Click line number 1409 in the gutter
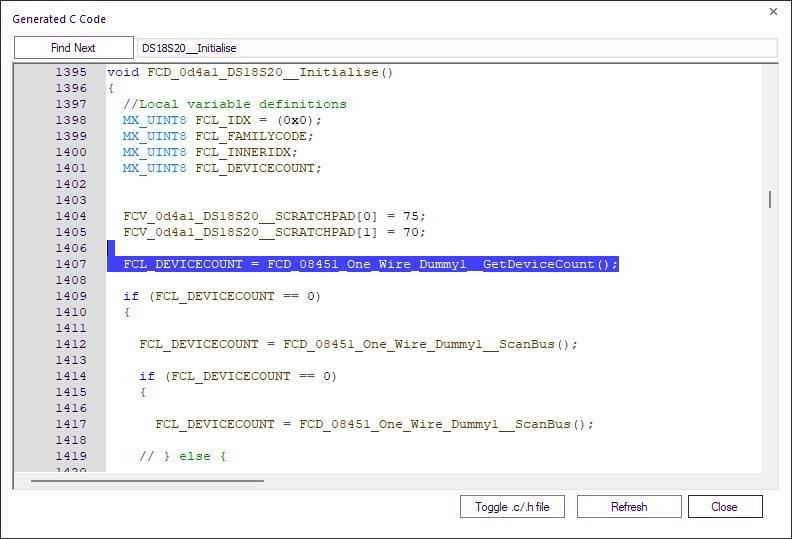Image resolution: width=792 pixels, height=539 pixels. (70, 296)
